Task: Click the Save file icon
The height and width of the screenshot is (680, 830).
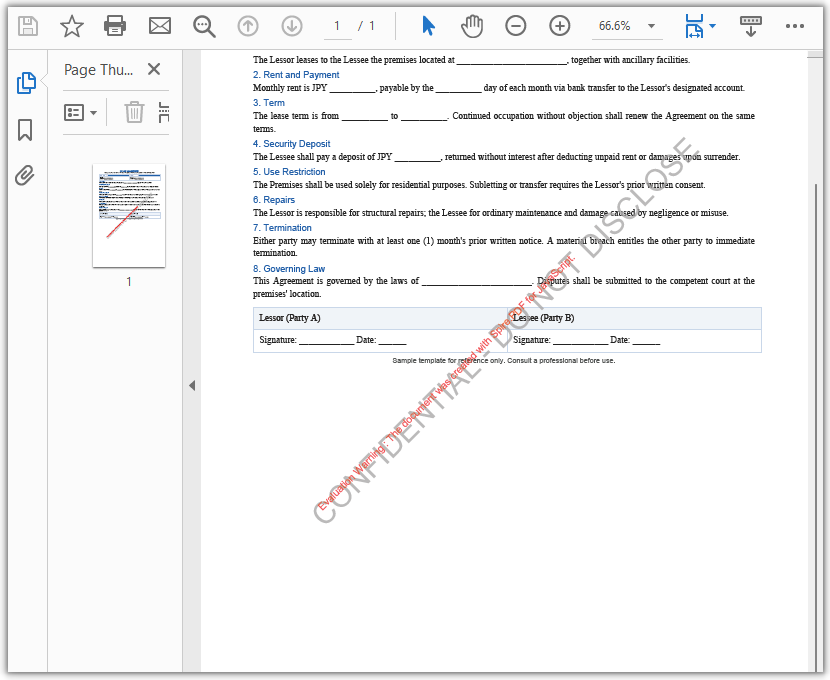Action: (28, 26)
